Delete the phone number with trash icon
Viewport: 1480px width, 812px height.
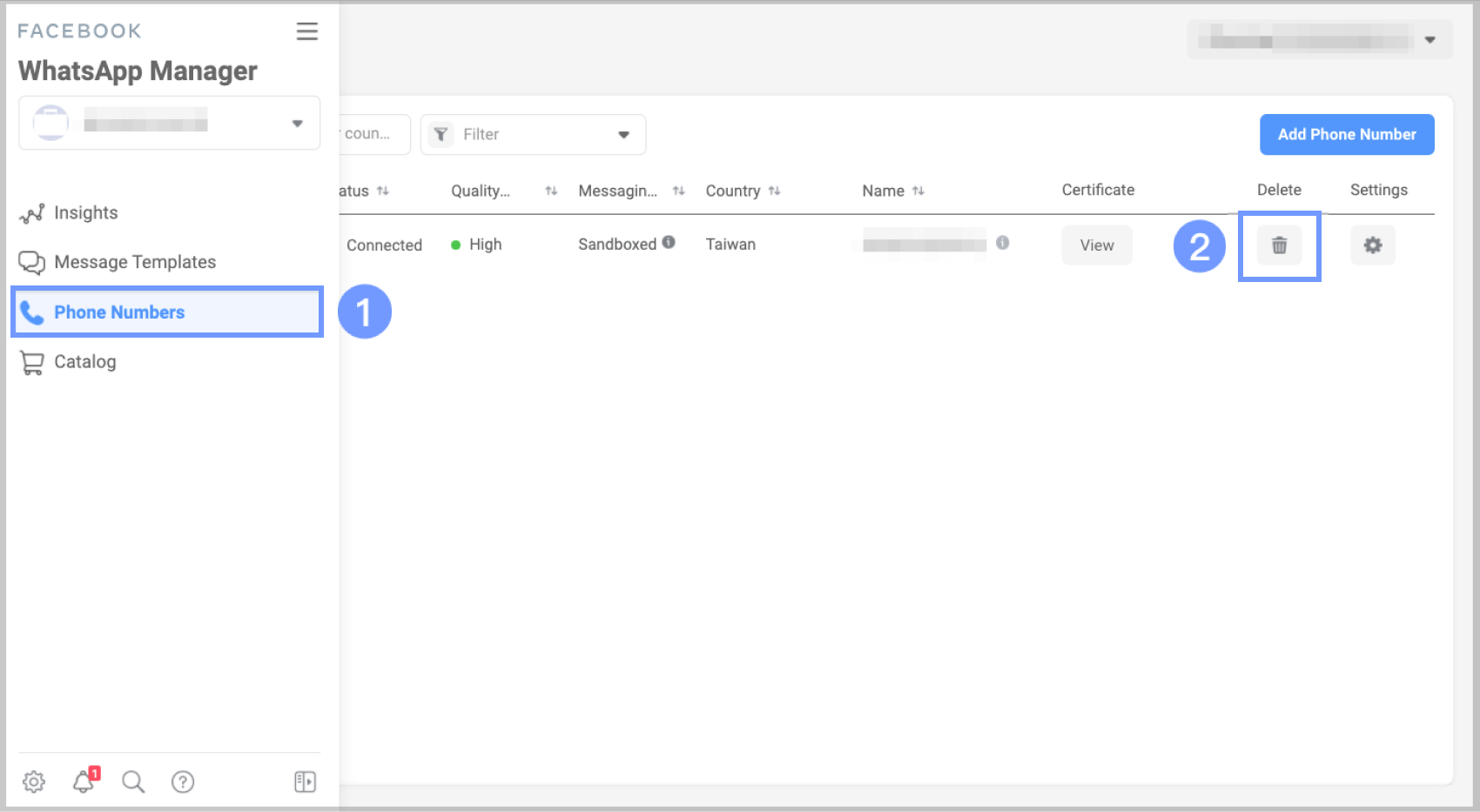click(x=1280, y=245)
